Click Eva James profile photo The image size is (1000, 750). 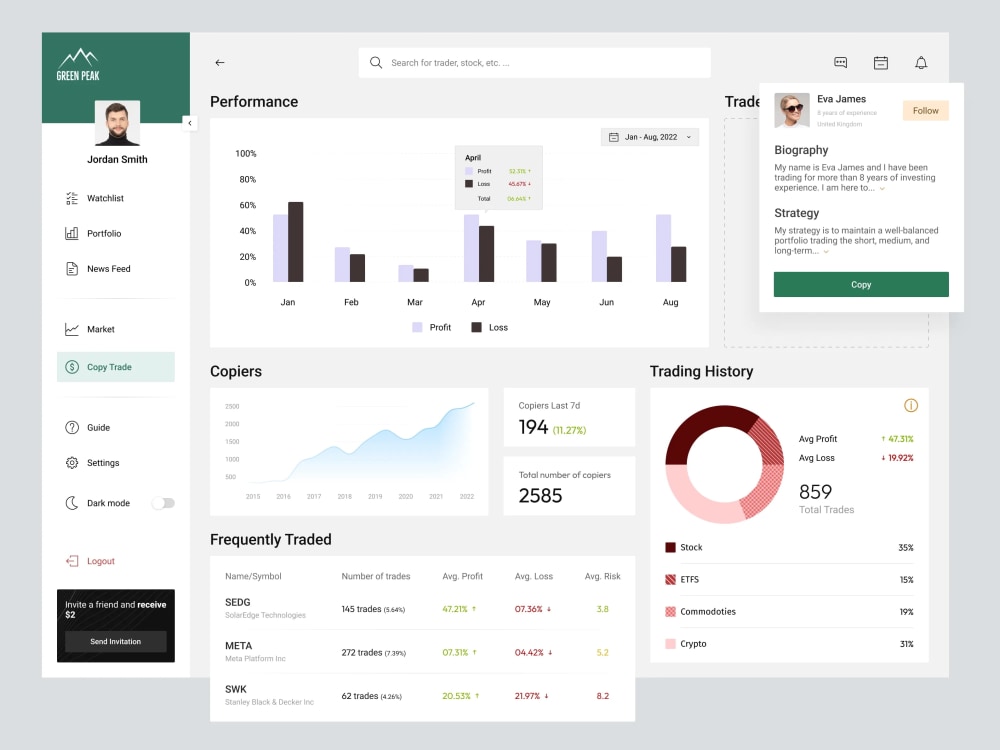click(x=791, y=110)
